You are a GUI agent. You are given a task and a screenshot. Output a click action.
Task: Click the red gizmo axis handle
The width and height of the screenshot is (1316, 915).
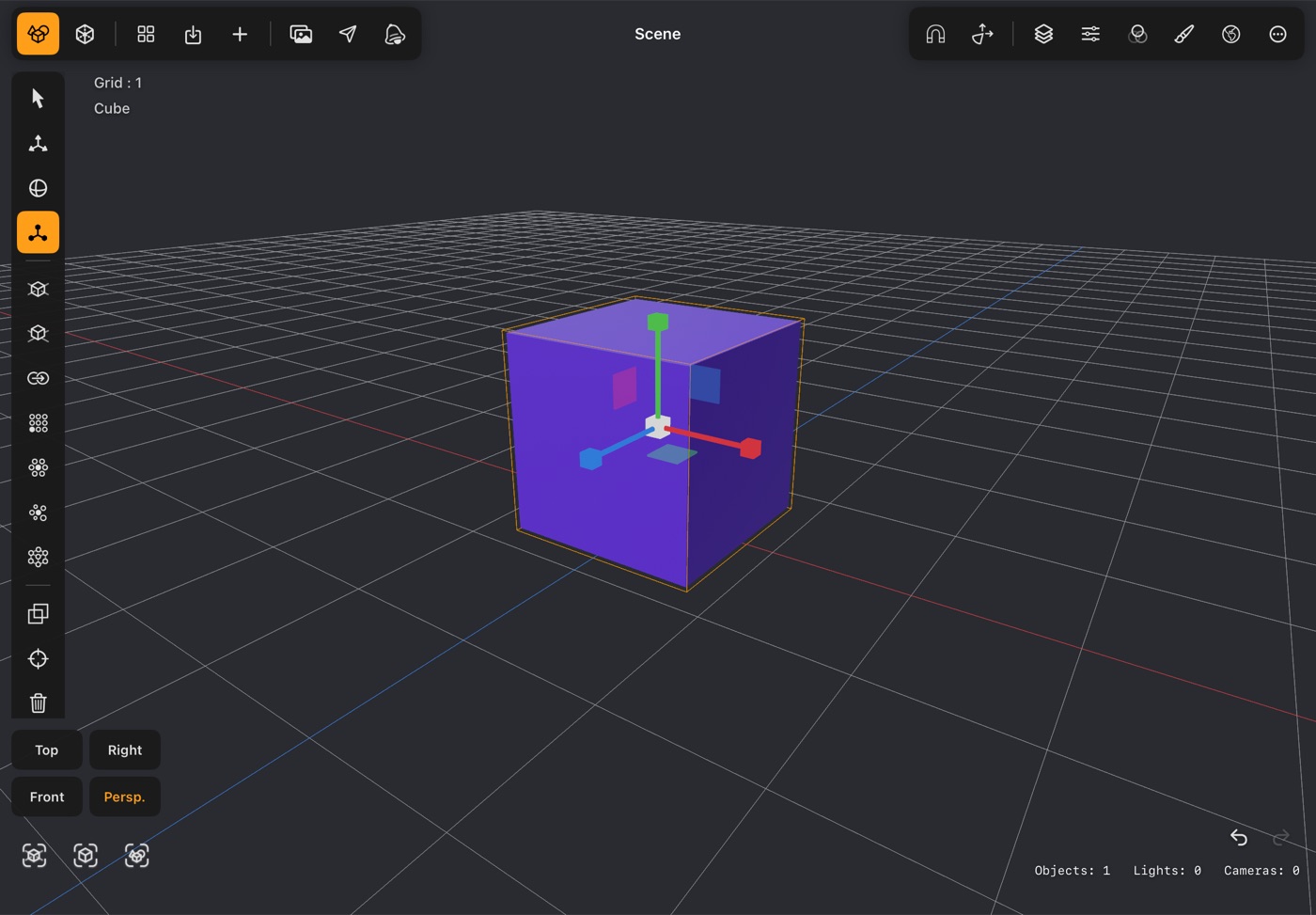[750, 449]
